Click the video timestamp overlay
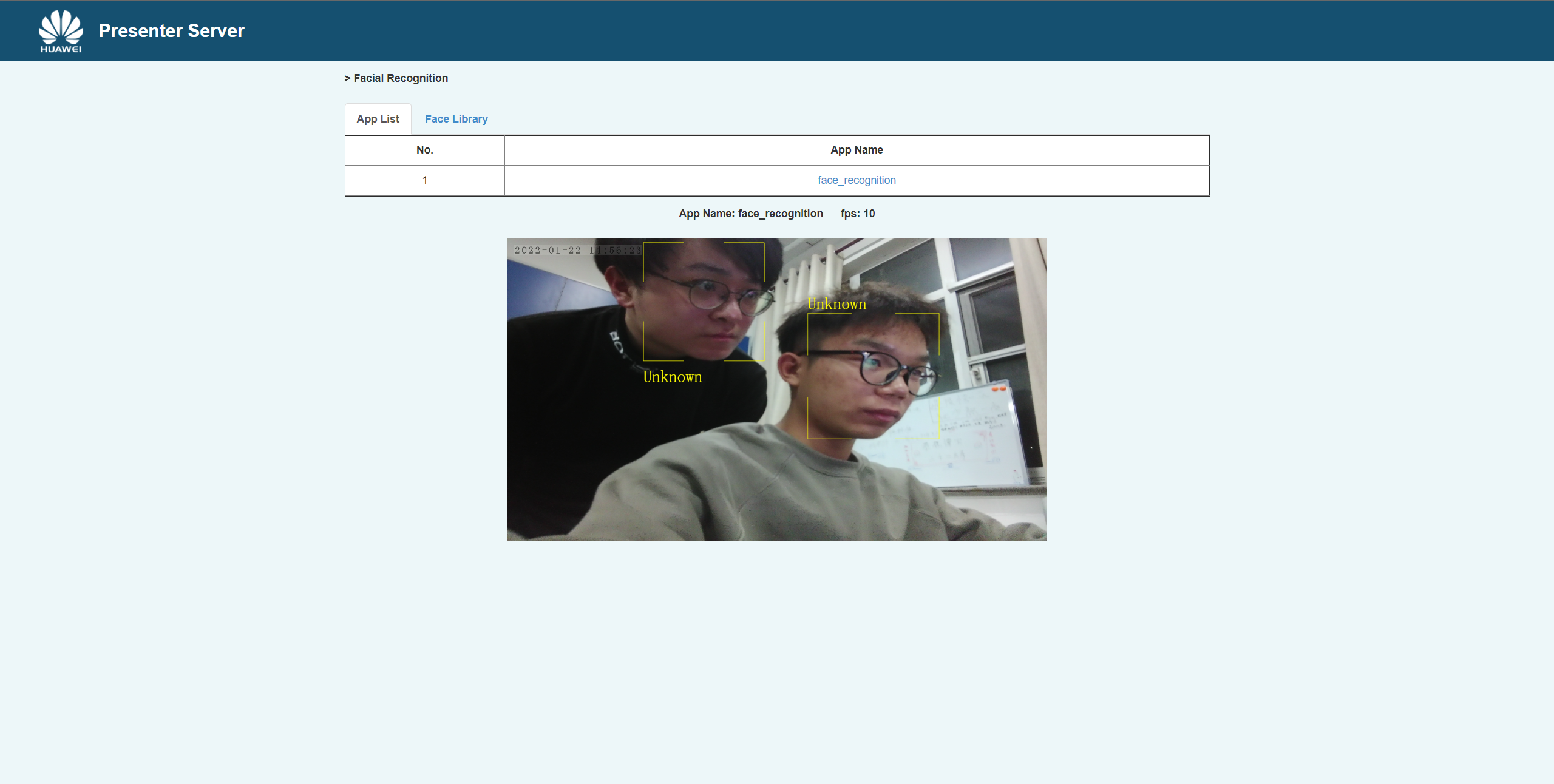 click(577, 250)
